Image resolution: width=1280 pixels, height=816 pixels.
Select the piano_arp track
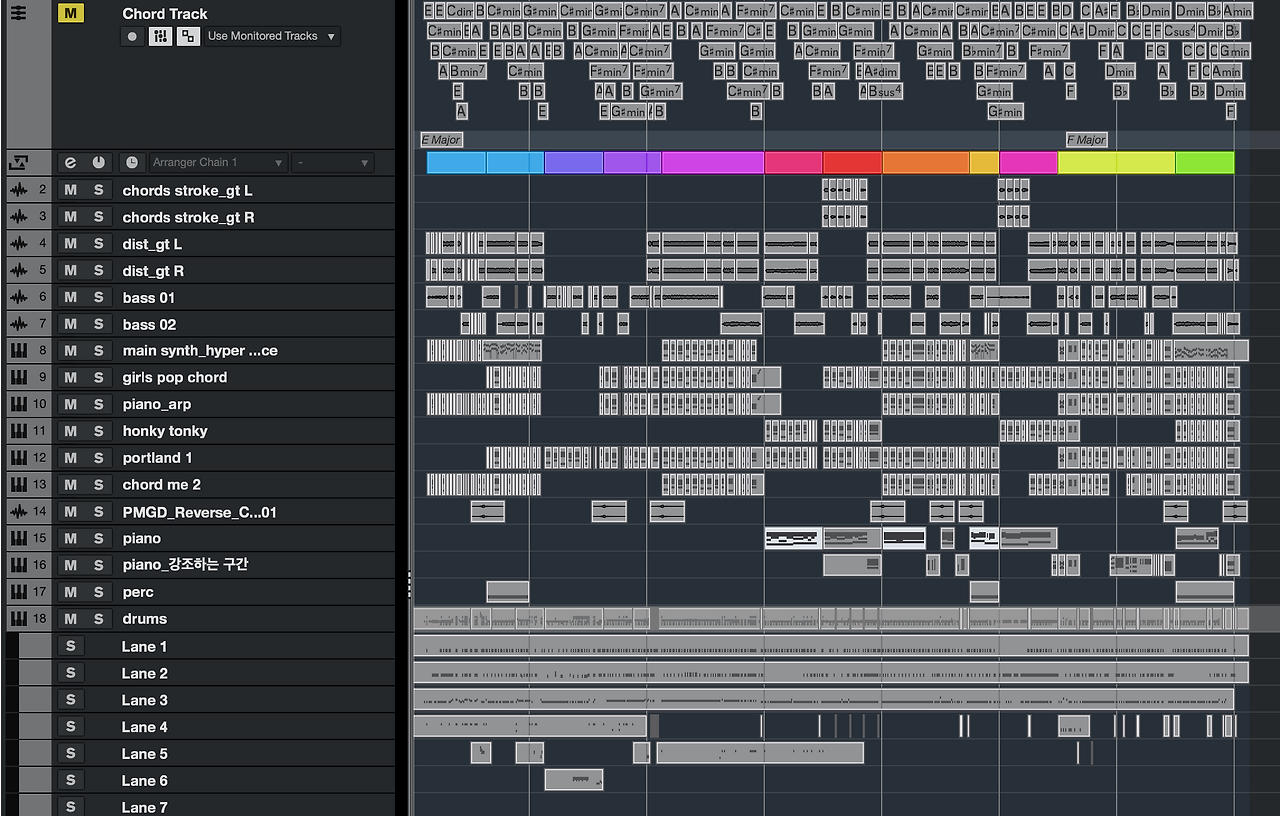pyautogui.click(x=156, y=404)
